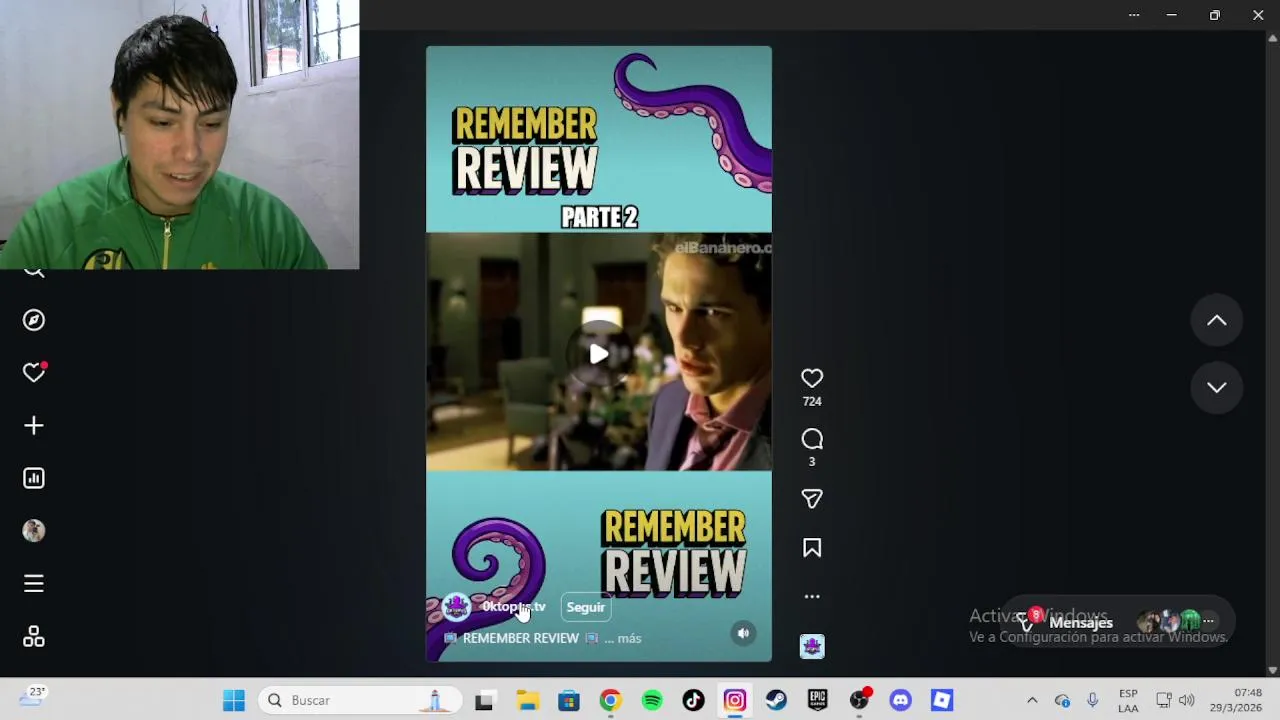Open the hamburger More menu in sidebar

pyautogui.click(x=34, y=583)
